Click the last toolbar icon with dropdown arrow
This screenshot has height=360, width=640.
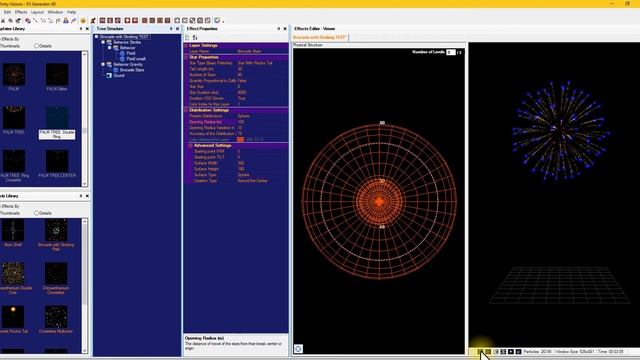(x=218, y=20)
